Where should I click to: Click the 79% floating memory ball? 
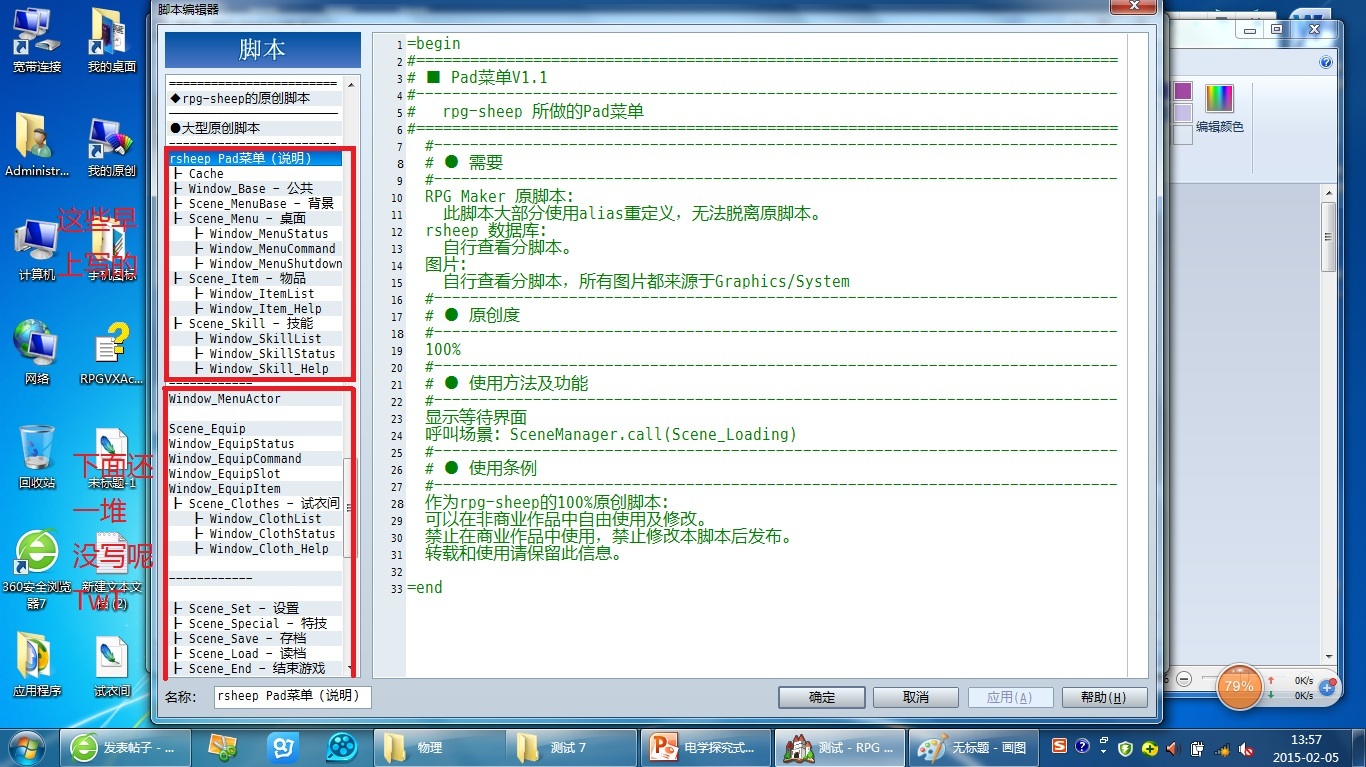click(x=1239, y=686)
